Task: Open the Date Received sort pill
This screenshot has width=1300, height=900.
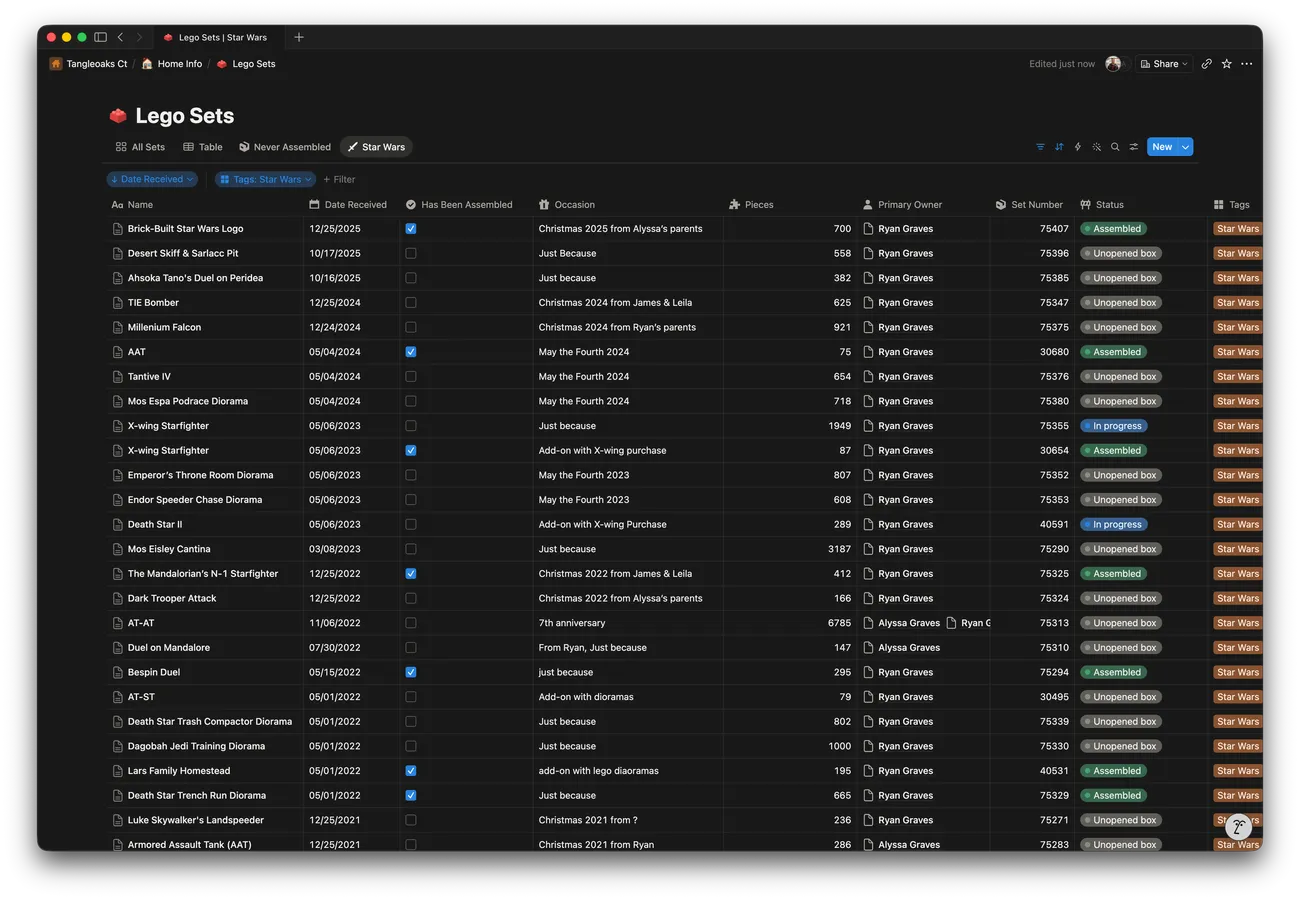Action: click(152, 180)
